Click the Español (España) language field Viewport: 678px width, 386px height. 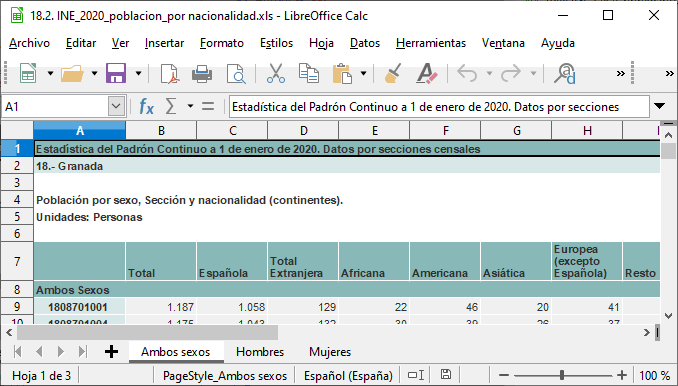point(348,375)
